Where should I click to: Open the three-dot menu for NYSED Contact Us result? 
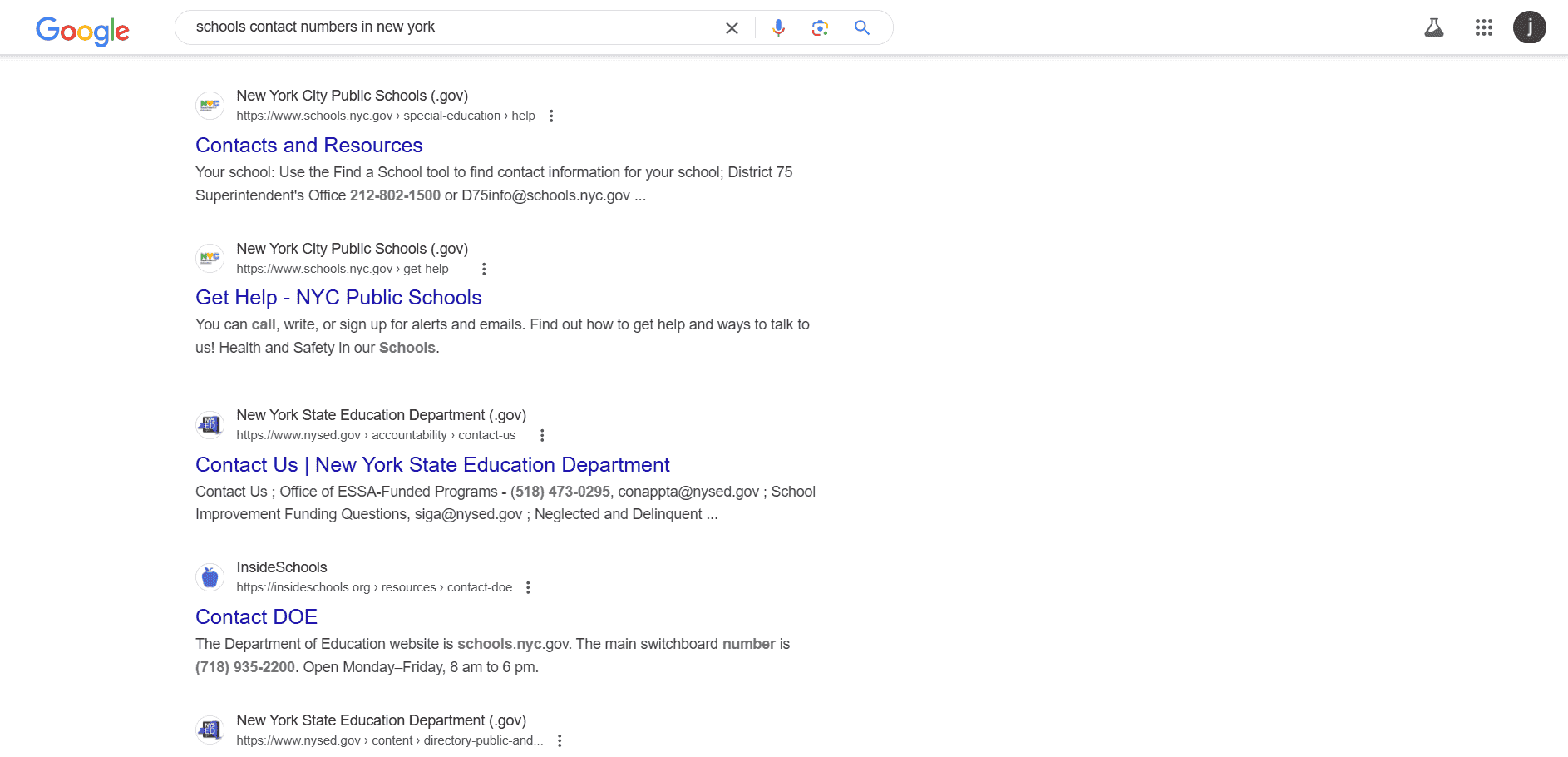coord(541,434)
